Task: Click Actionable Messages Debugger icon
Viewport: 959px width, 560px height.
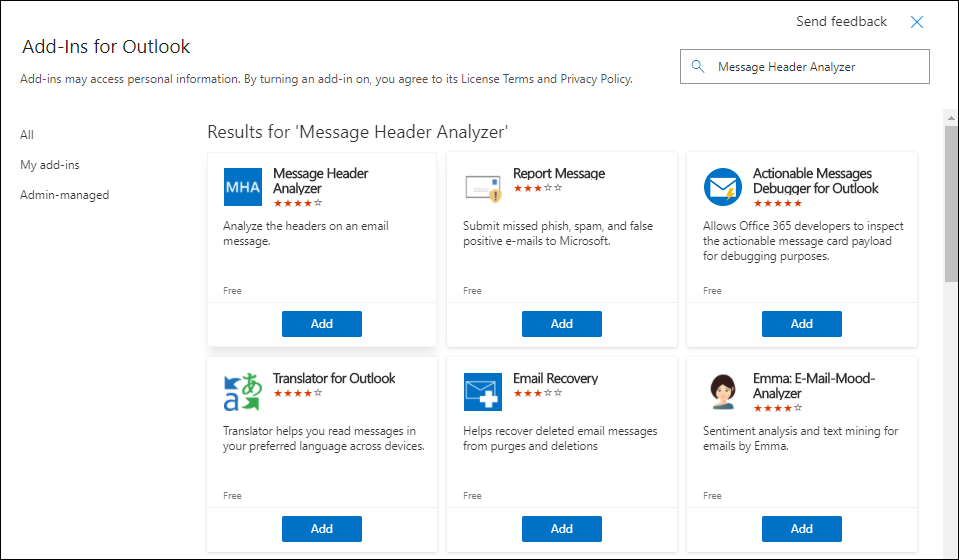Action: tap(722, 187)
